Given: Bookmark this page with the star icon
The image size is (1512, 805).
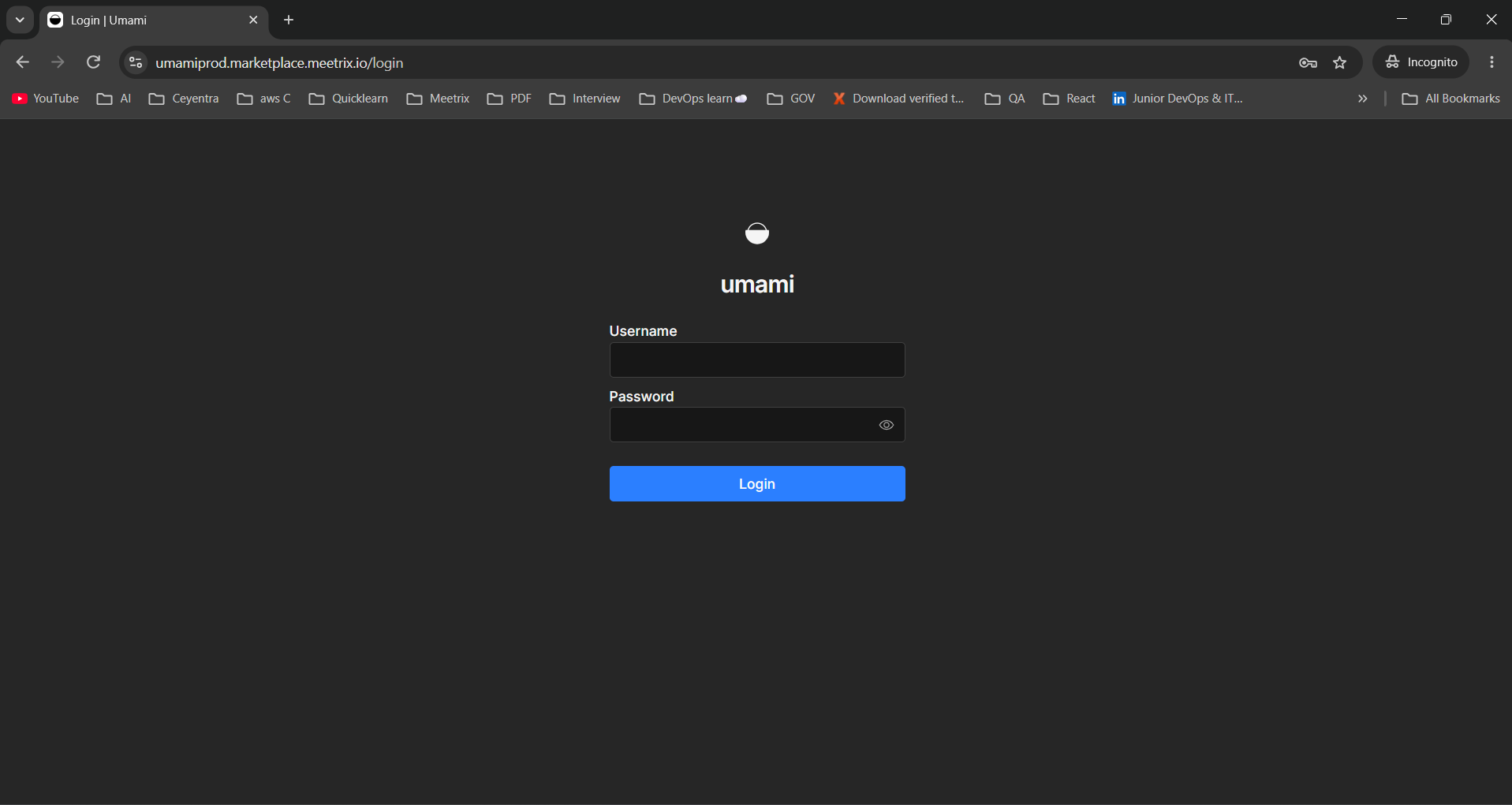Looking at the screenshot, I should pos(1340,63).
